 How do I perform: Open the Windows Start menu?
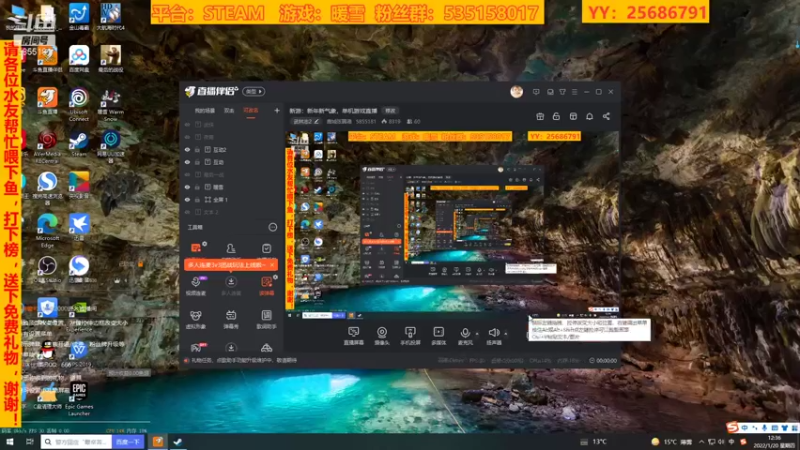click(x=10, y=442)
